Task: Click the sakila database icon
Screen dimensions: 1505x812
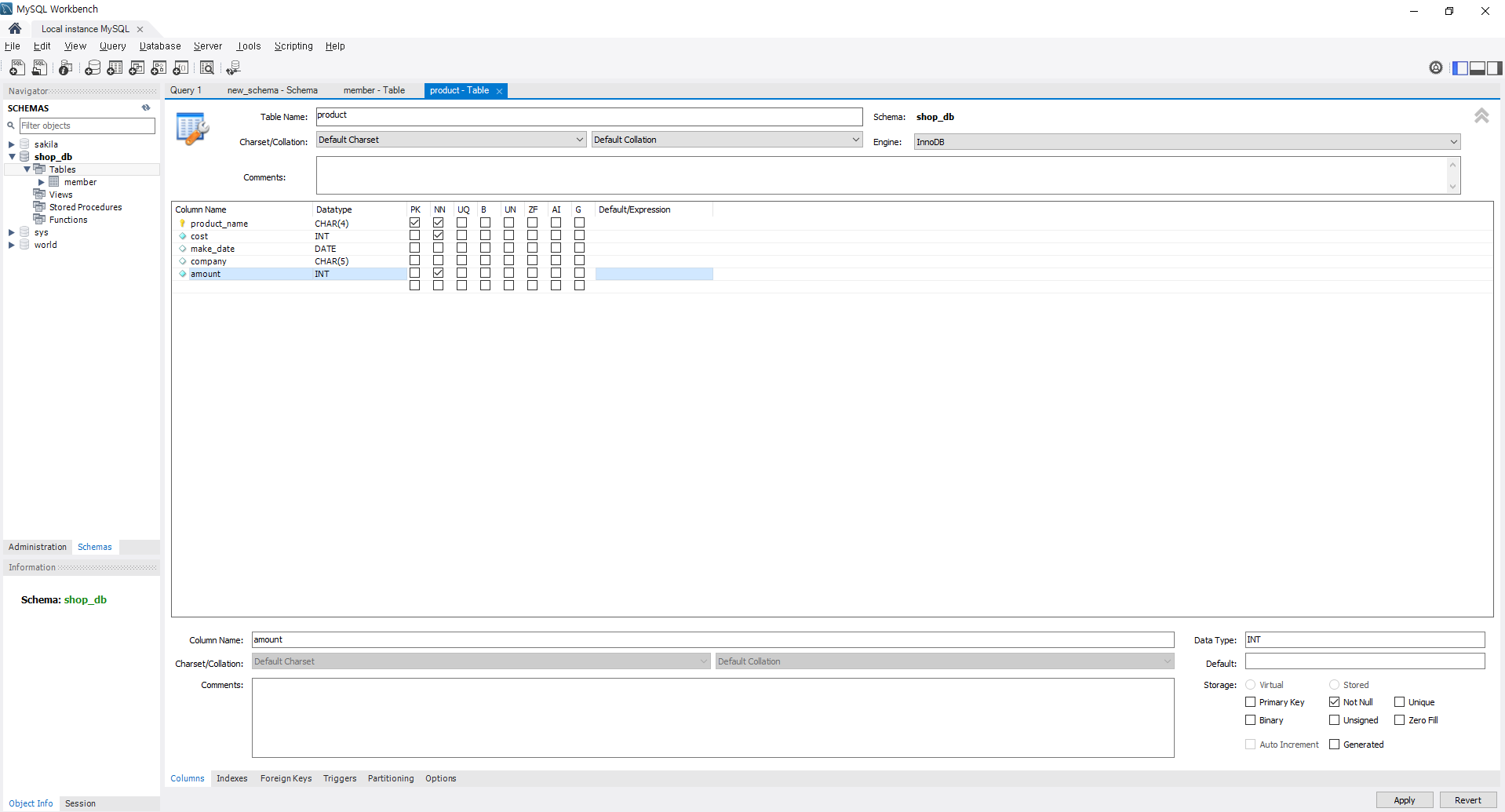Action: pyautogui.click(x=24, y=144)
